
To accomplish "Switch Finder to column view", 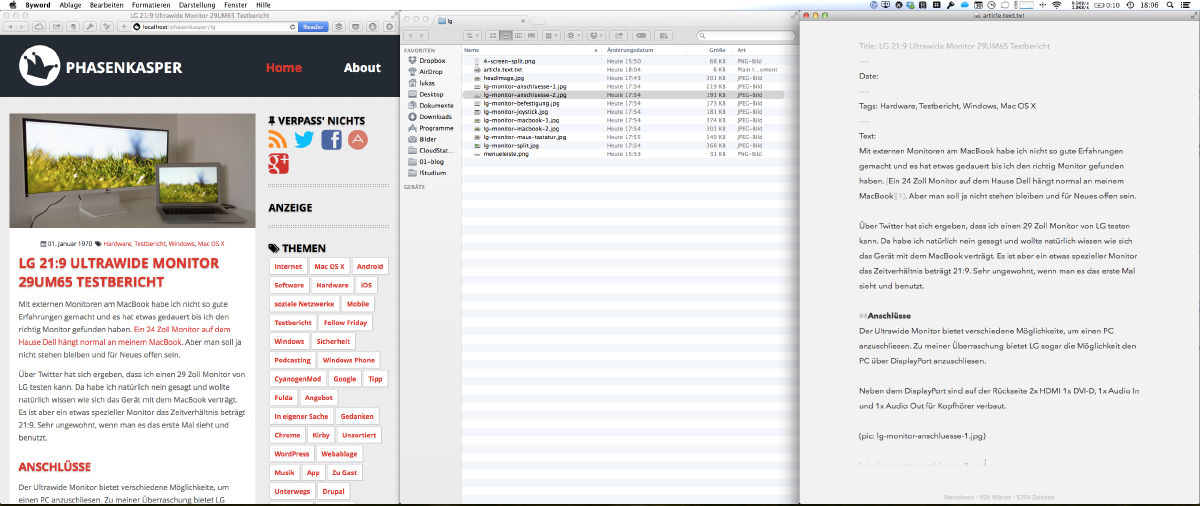I will (518, 35).
